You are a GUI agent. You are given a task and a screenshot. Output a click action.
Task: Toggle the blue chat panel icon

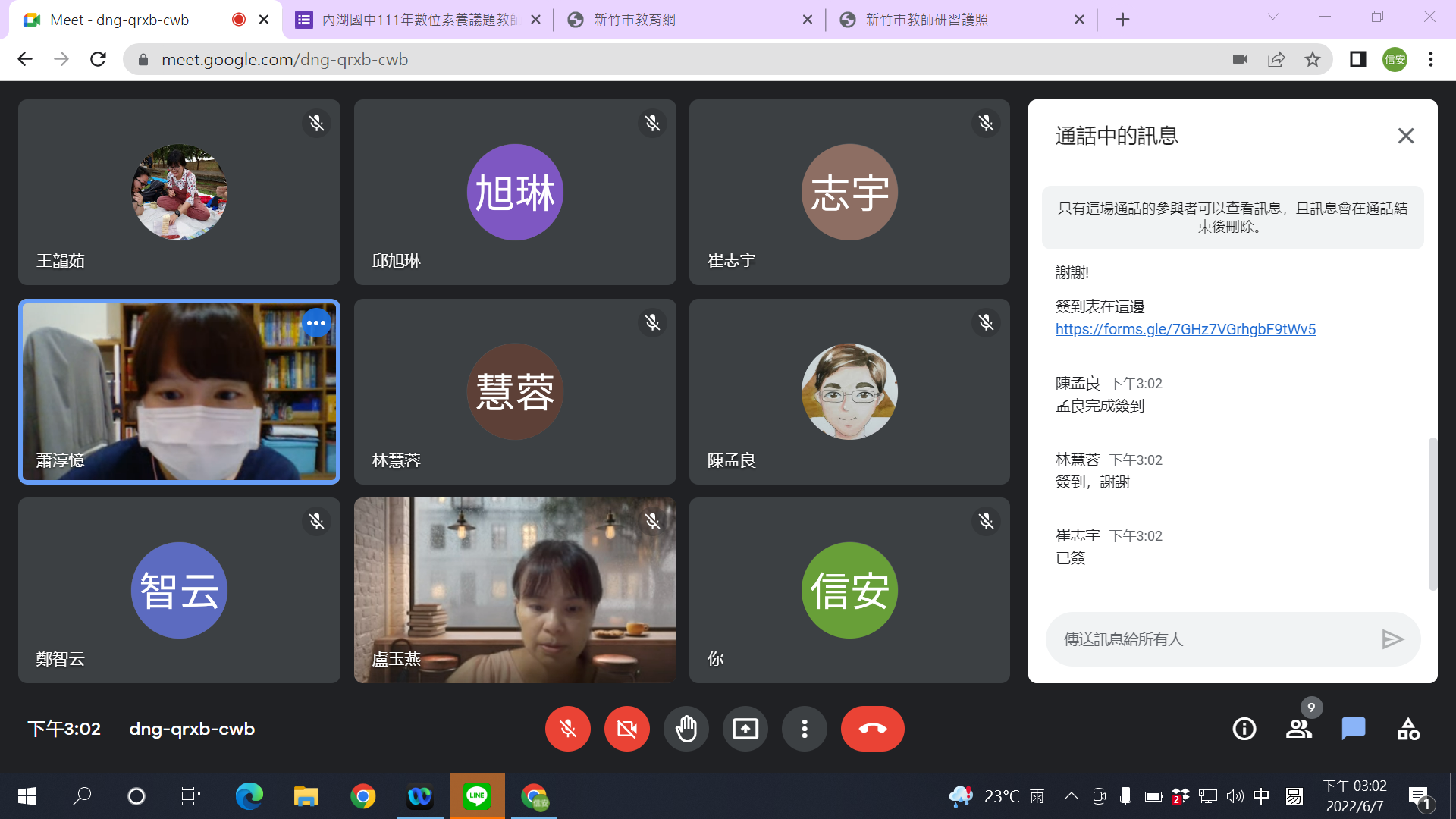1353,729
